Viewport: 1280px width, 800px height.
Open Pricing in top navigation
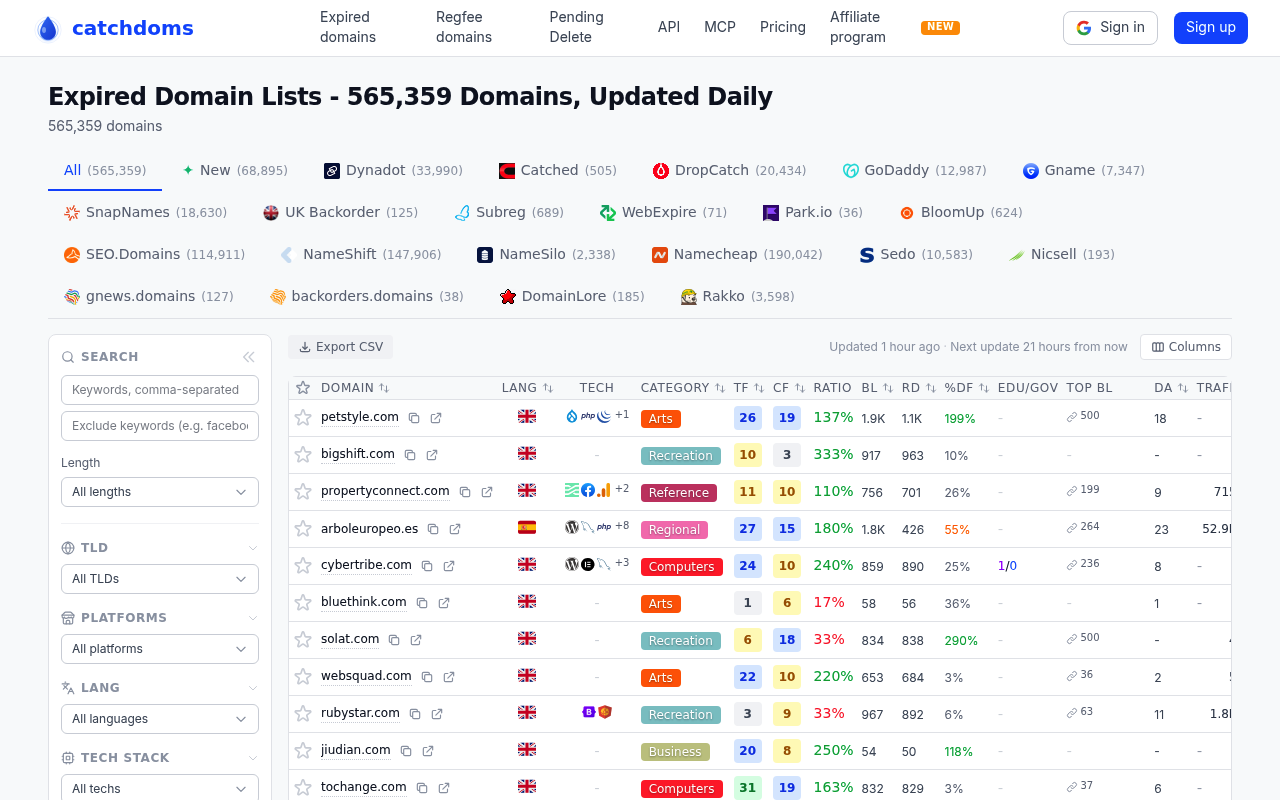783,27
